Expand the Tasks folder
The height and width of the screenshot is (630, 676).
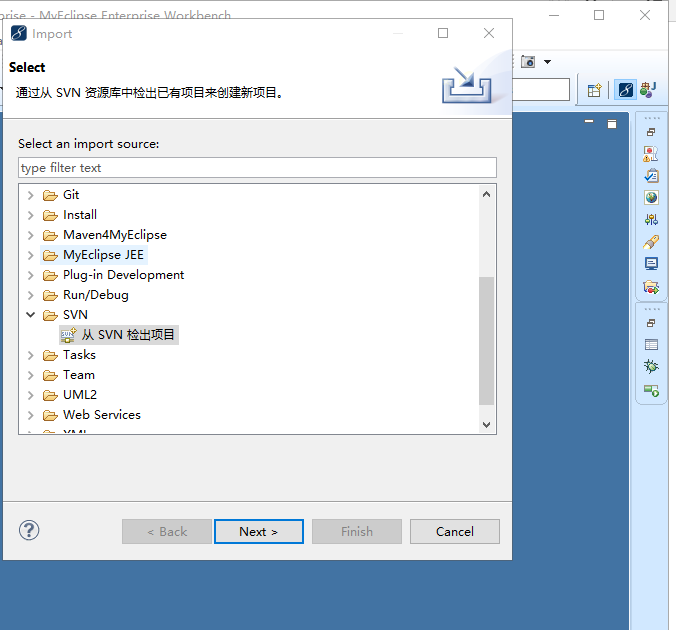click(30, 355)
